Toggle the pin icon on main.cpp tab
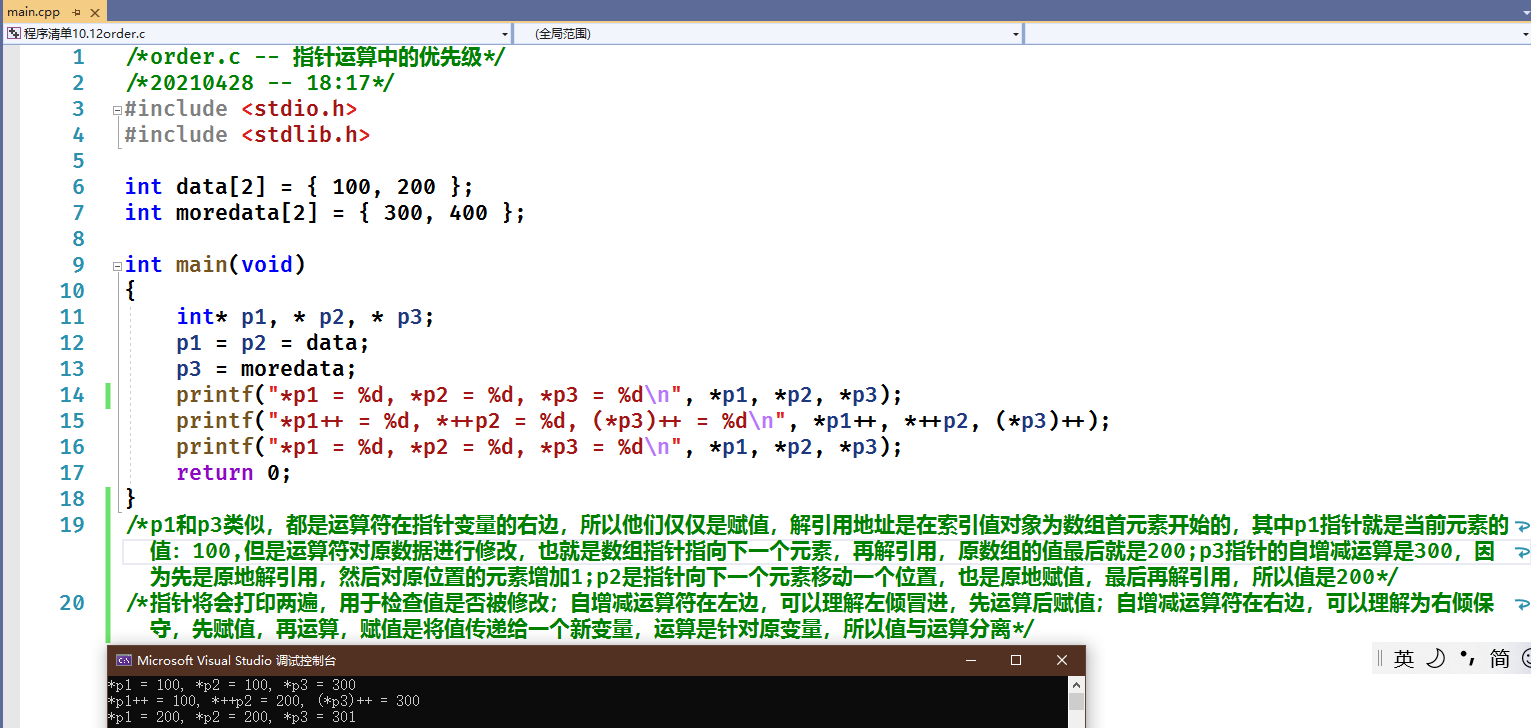Image resolution: width=1531 pixels, height=728 pixels. tap(76, 12)
